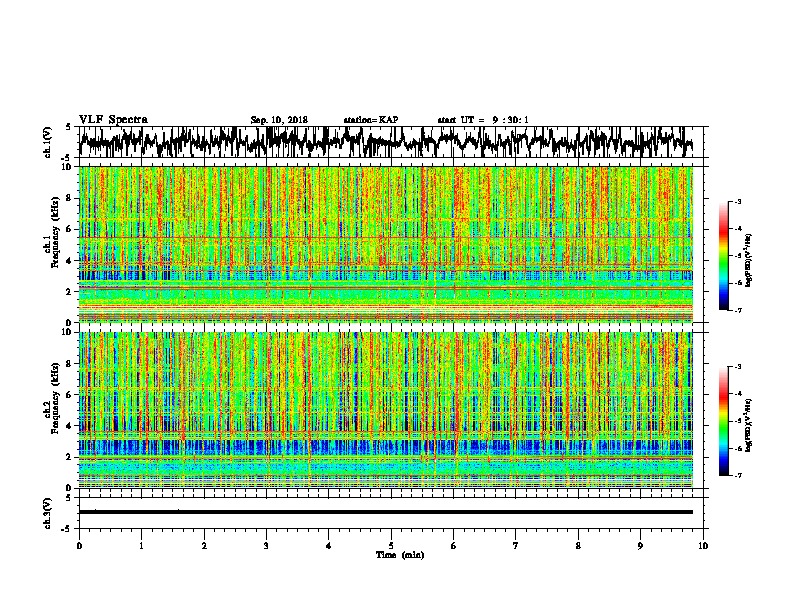Viewport: 792px width, 612px height.
Task: Click the "8" kHz tick on ch.1 frequency axis
Action: tap(70, 198)
